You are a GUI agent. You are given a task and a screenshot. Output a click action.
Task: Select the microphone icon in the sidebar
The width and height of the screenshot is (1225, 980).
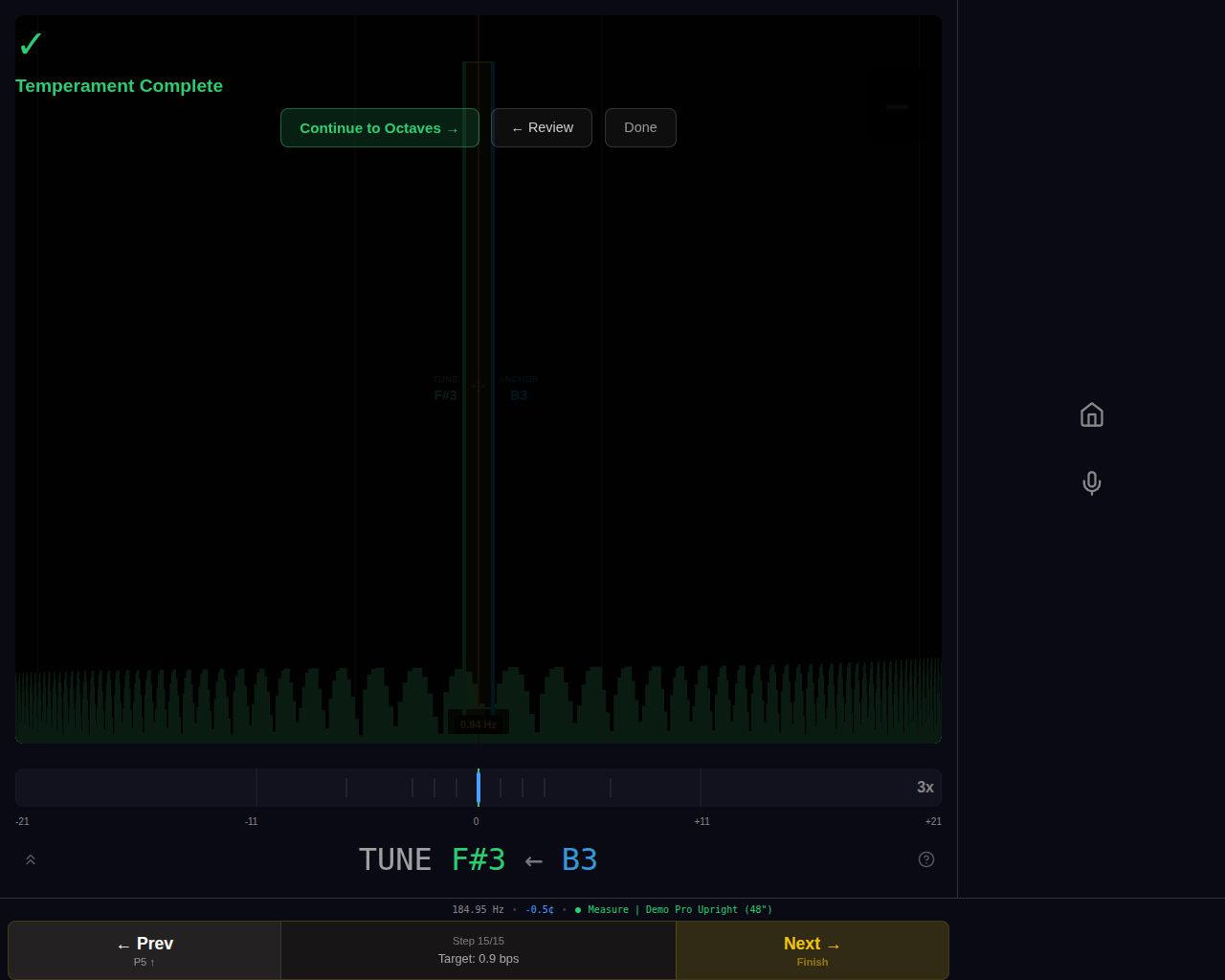(x=1091, y=482)
